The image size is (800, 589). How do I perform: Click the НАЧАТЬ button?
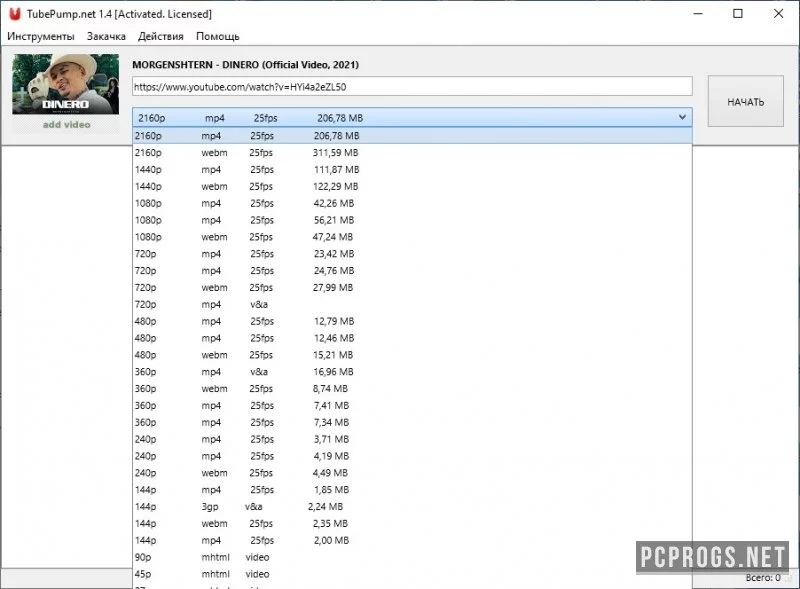pos(745,102)
